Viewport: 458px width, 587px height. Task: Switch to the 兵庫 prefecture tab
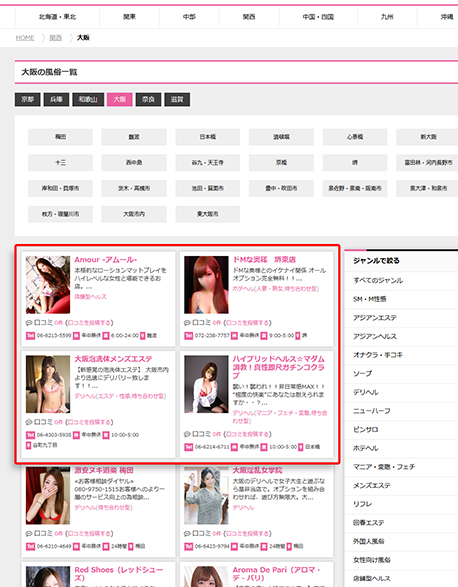click(x=56, y=100)
